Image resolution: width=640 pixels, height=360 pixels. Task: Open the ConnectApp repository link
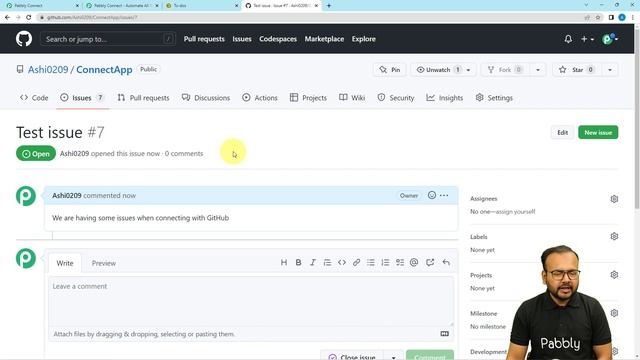[x=104, y=69]
